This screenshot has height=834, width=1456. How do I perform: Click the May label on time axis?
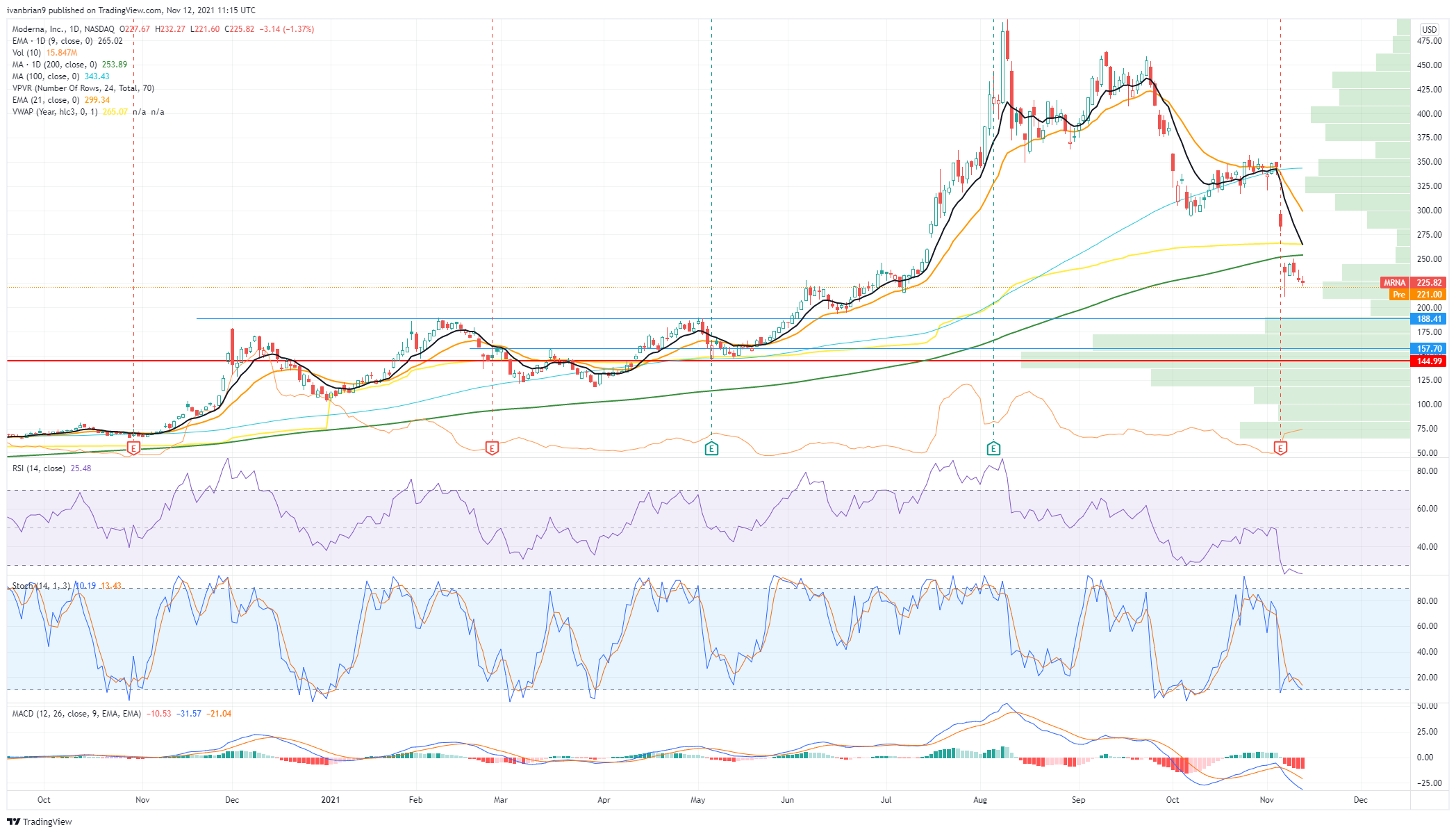[x=698, y=800]
